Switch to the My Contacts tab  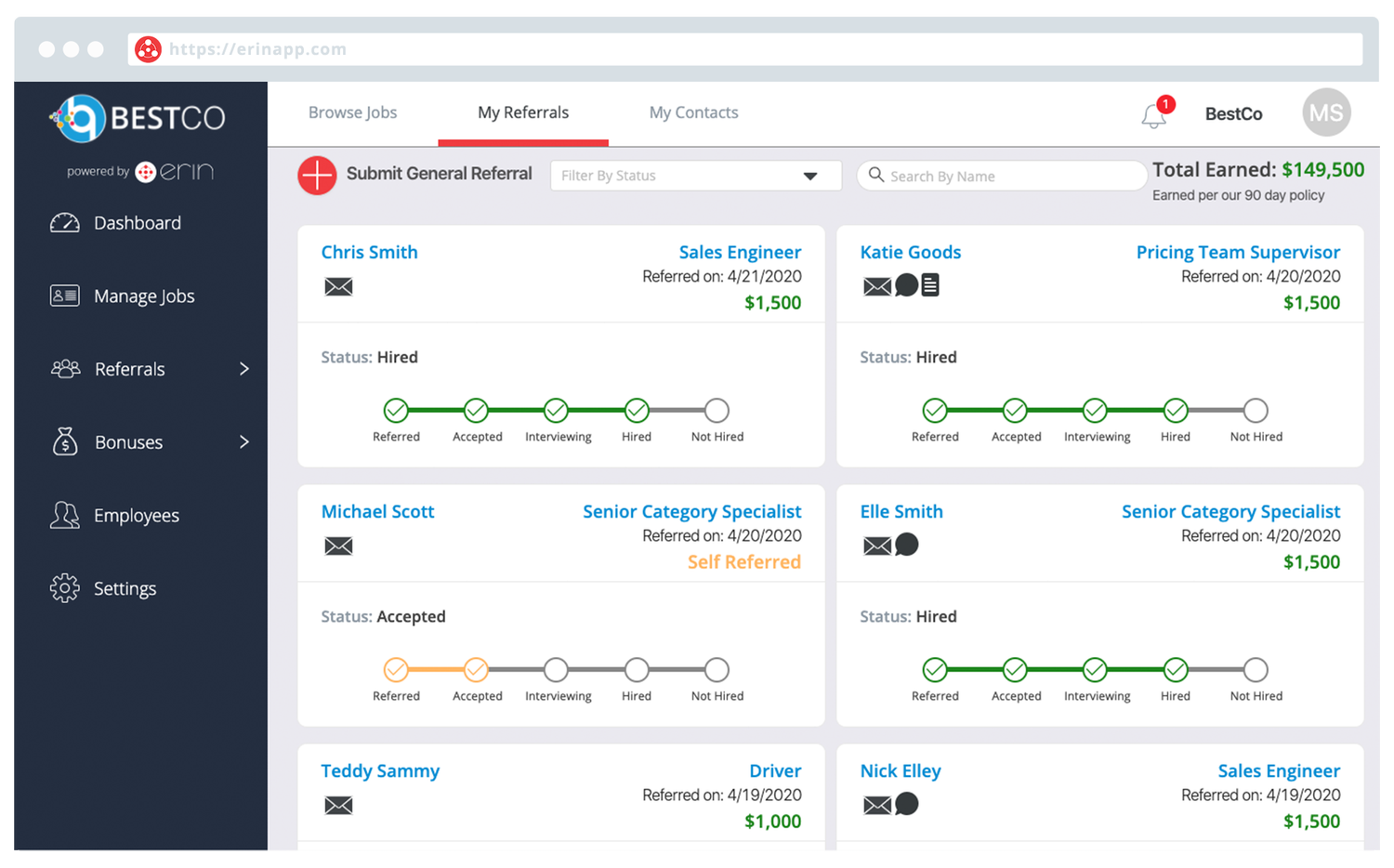coord(693,112)
